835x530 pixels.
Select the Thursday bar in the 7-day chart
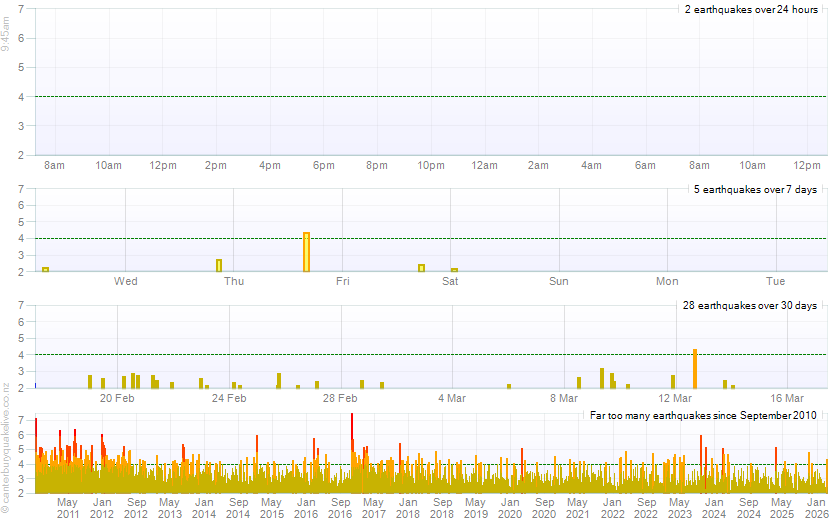click(x=218, y=265)
